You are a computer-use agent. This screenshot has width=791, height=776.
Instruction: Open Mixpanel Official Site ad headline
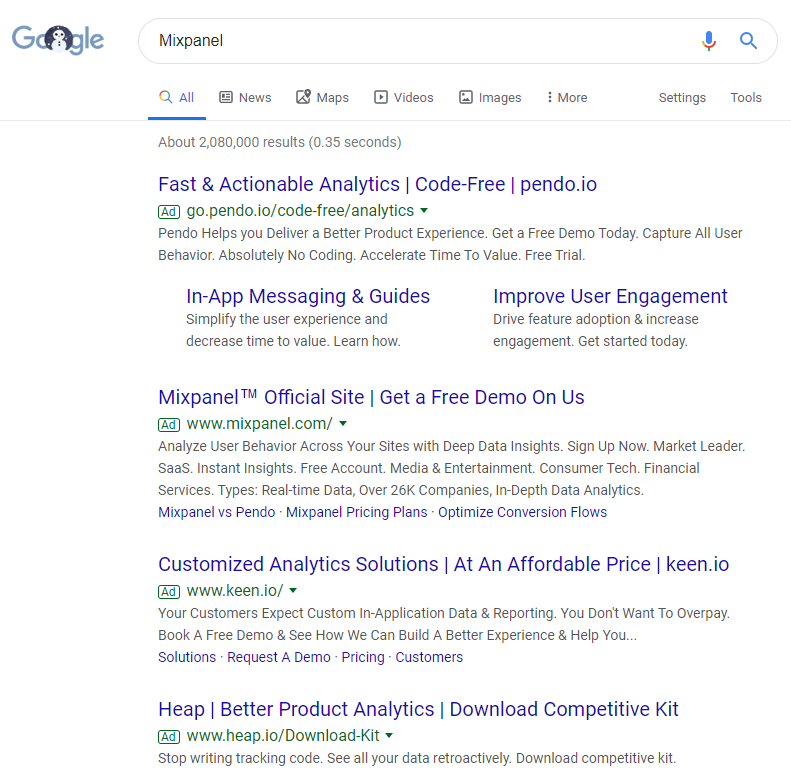coord(371,397)
